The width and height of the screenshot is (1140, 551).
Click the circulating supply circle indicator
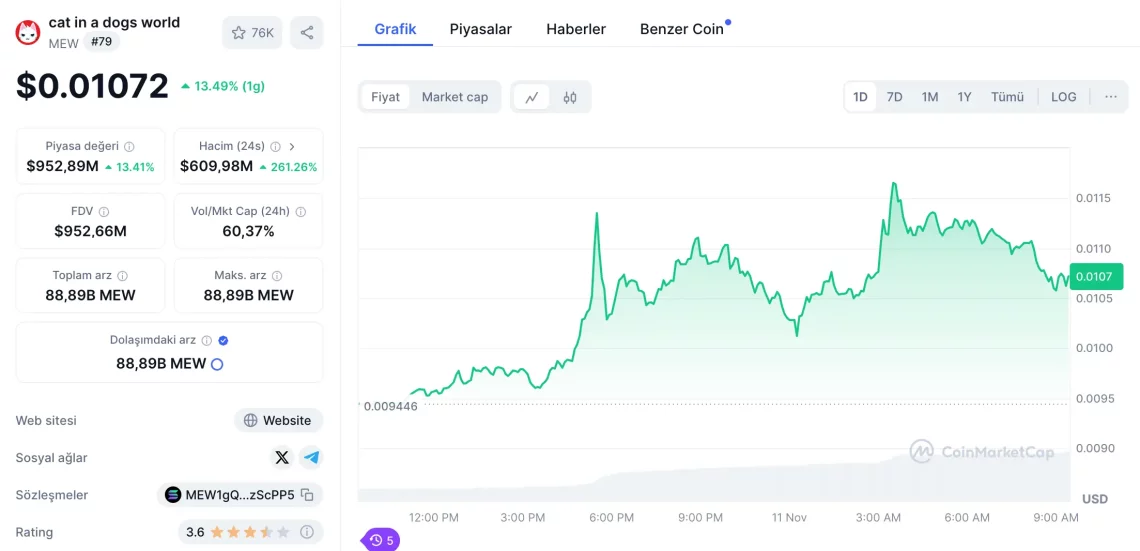(217, 364)
